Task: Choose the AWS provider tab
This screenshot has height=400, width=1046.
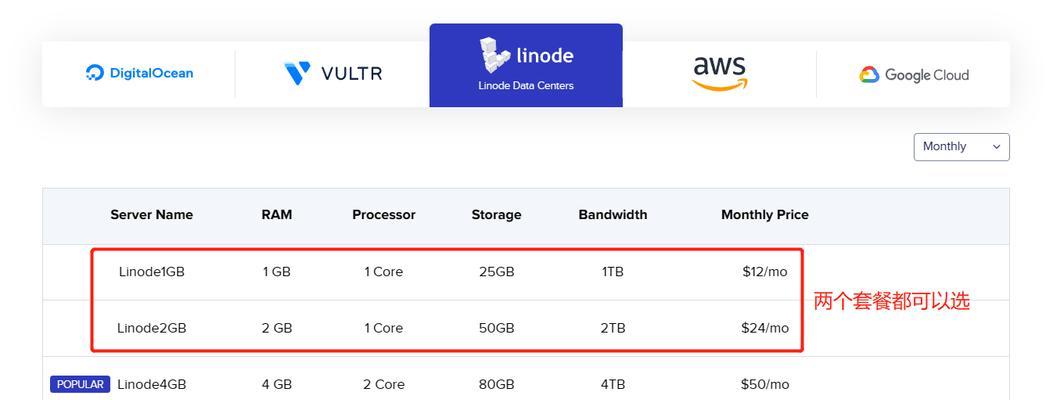Action: coord(719,73)
